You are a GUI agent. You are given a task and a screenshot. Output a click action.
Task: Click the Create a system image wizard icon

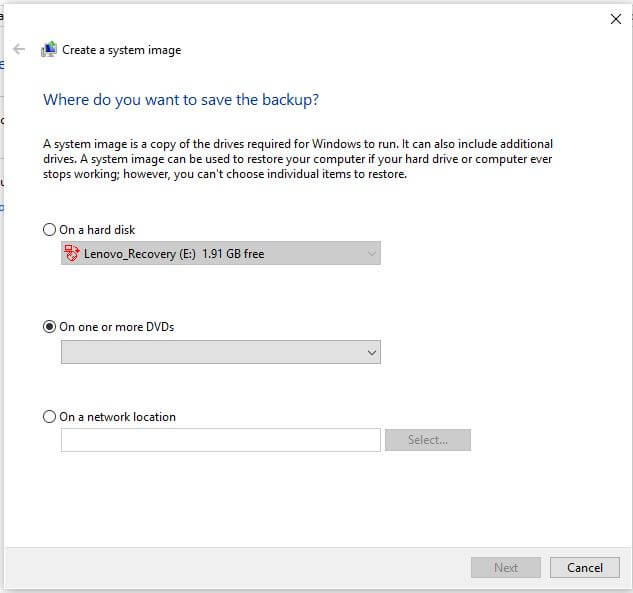[49, 50]
